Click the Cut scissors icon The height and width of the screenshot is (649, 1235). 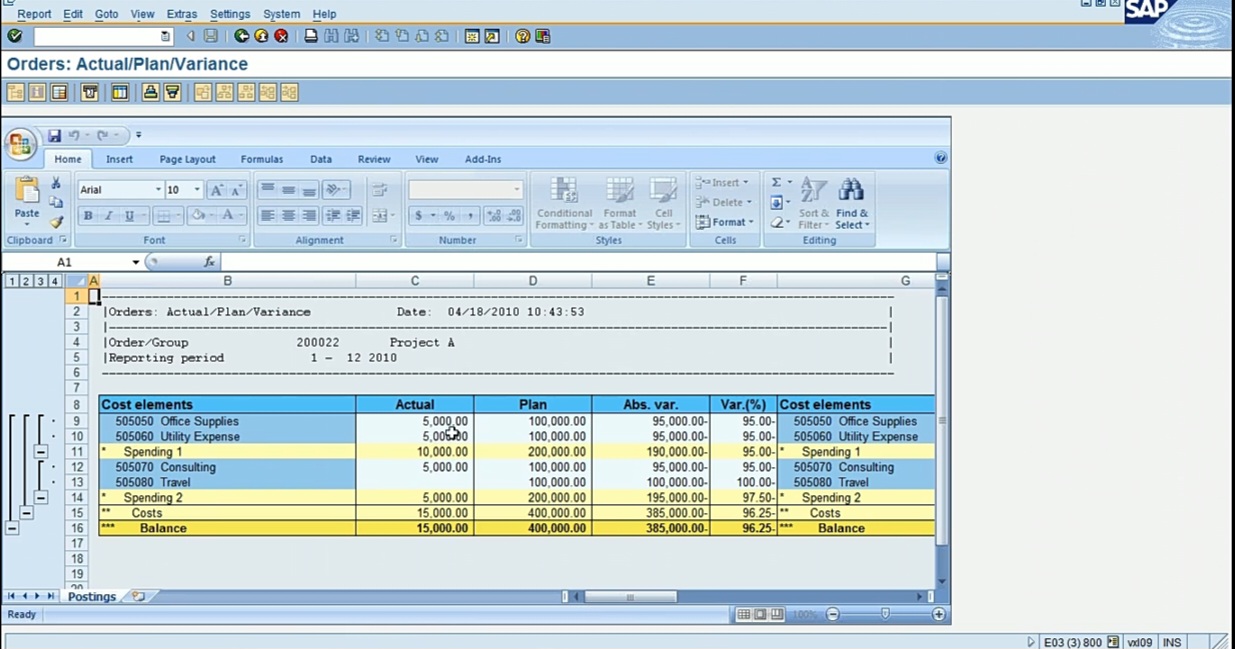click(x=56, y=184)
